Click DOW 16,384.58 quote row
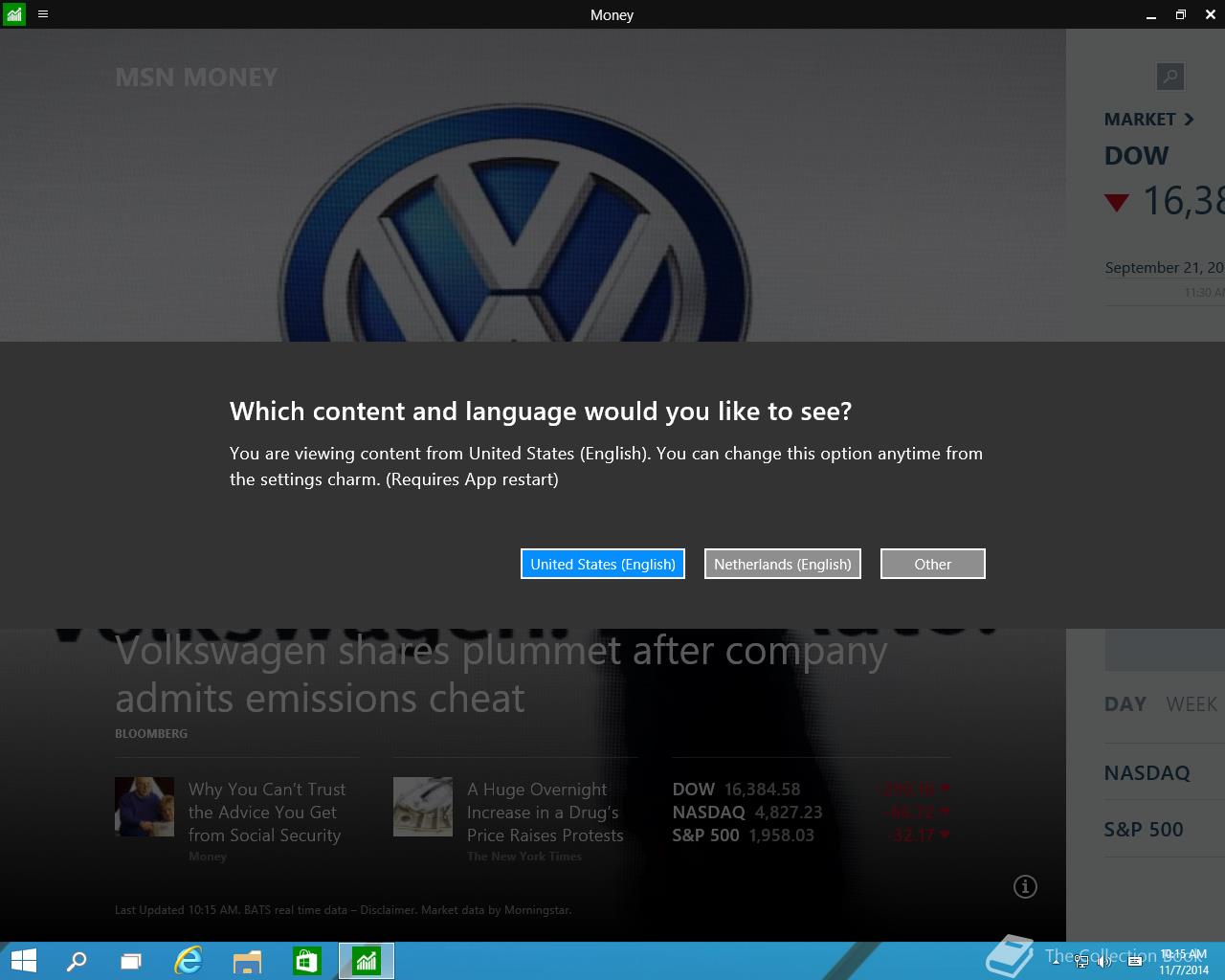 [x=812, y=789]
